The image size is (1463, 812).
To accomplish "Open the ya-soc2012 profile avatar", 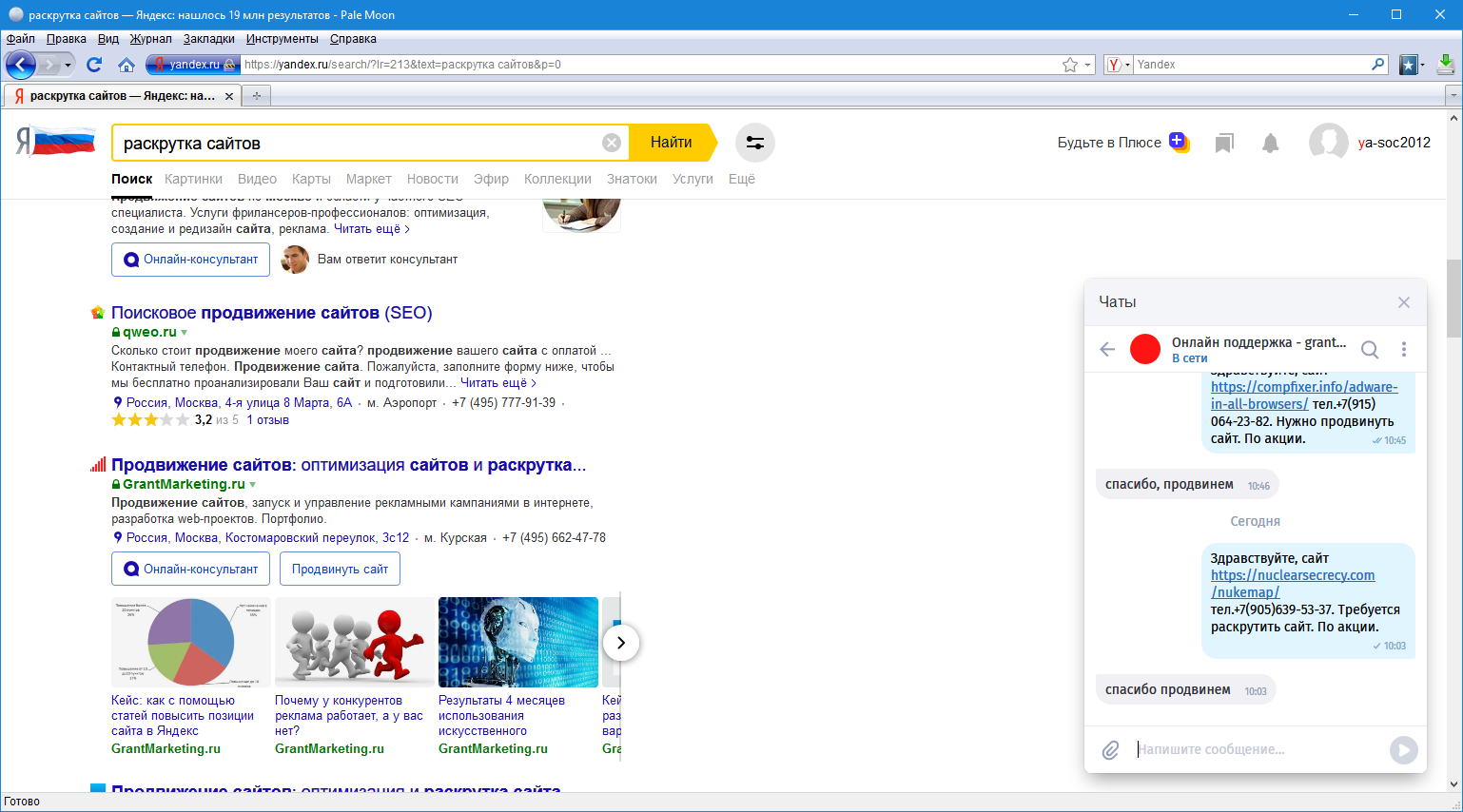I will tap(1328, 143).
